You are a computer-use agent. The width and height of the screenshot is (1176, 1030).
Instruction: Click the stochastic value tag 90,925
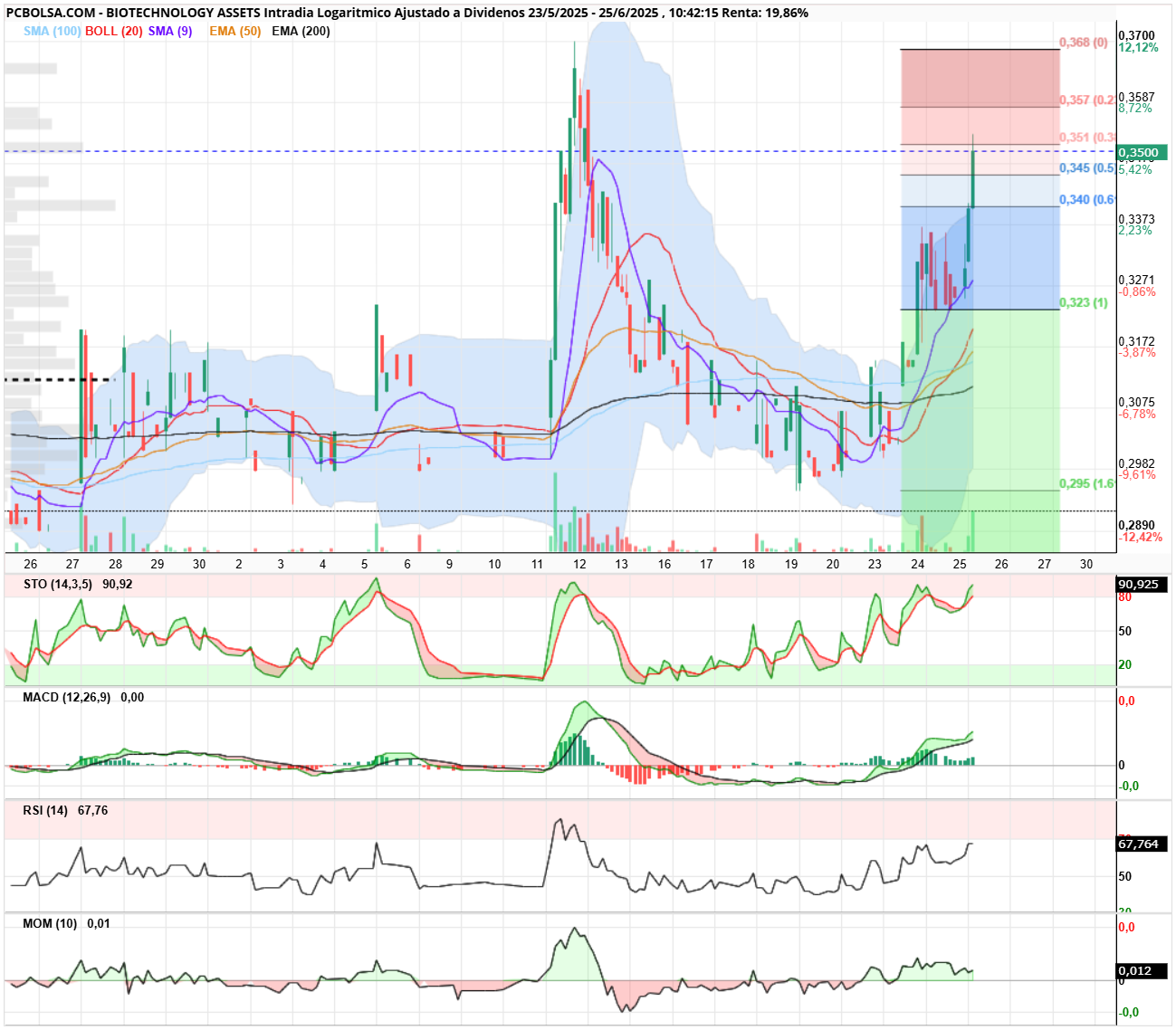pyautogui.click(x=1141, y=585)
